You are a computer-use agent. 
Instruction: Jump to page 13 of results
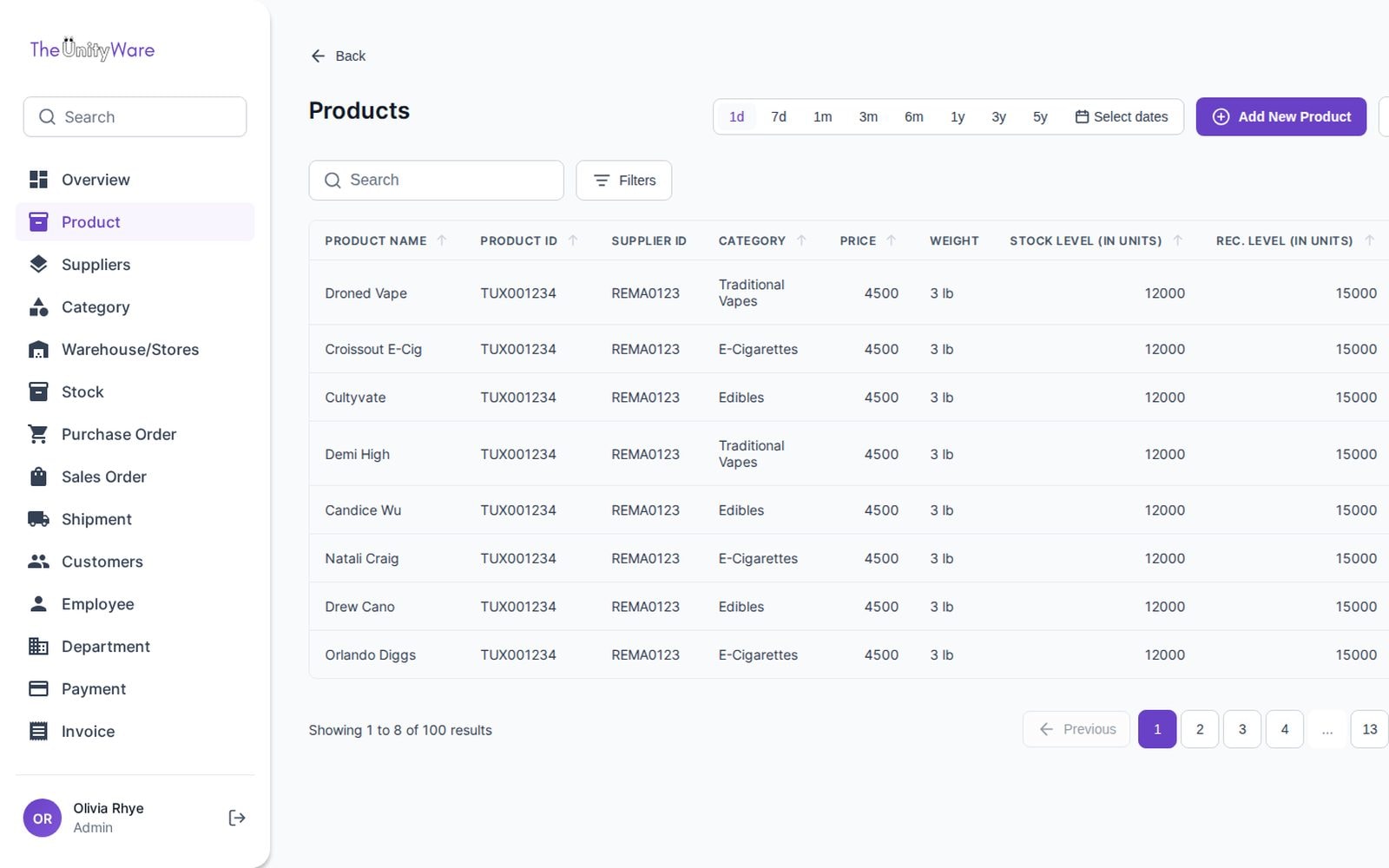coord(1370,729)
